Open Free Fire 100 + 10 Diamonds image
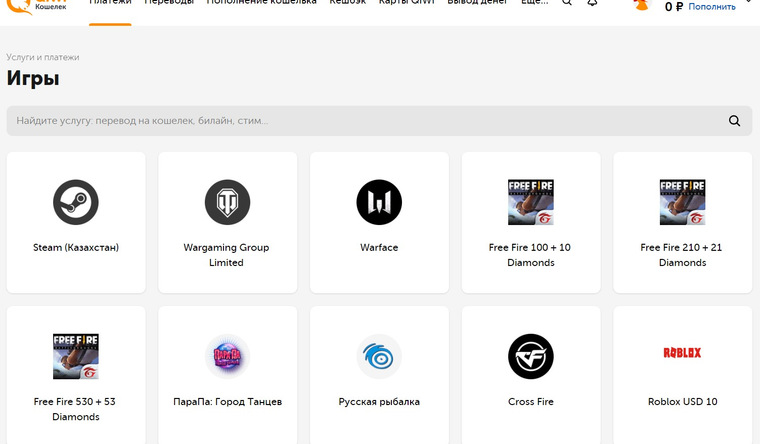This screenshot has width=760, height=444. point(531,202)
